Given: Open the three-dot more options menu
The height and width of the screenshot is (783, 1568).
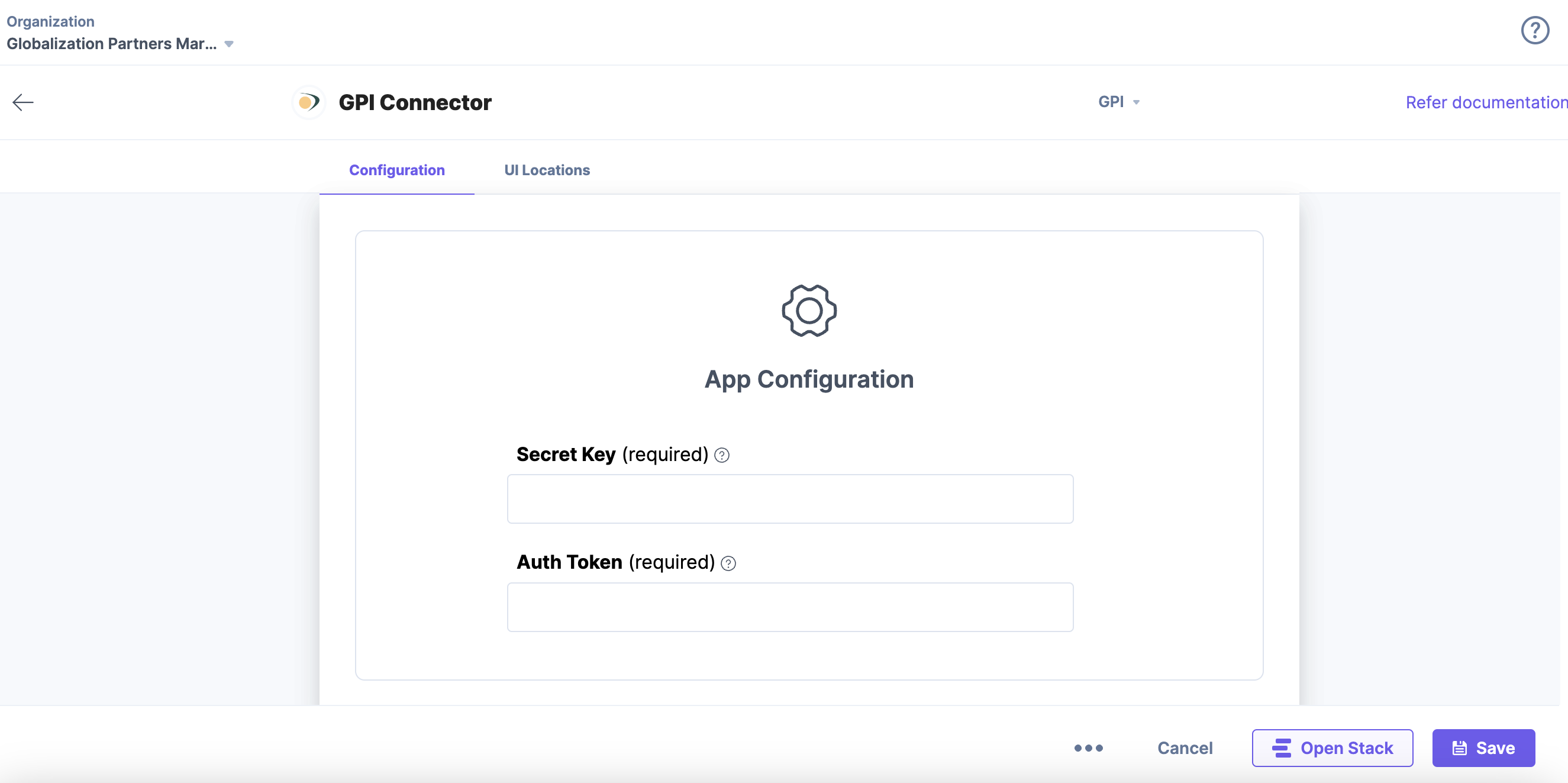Looking at the screenshot, I should click(x=1088, y=747).
